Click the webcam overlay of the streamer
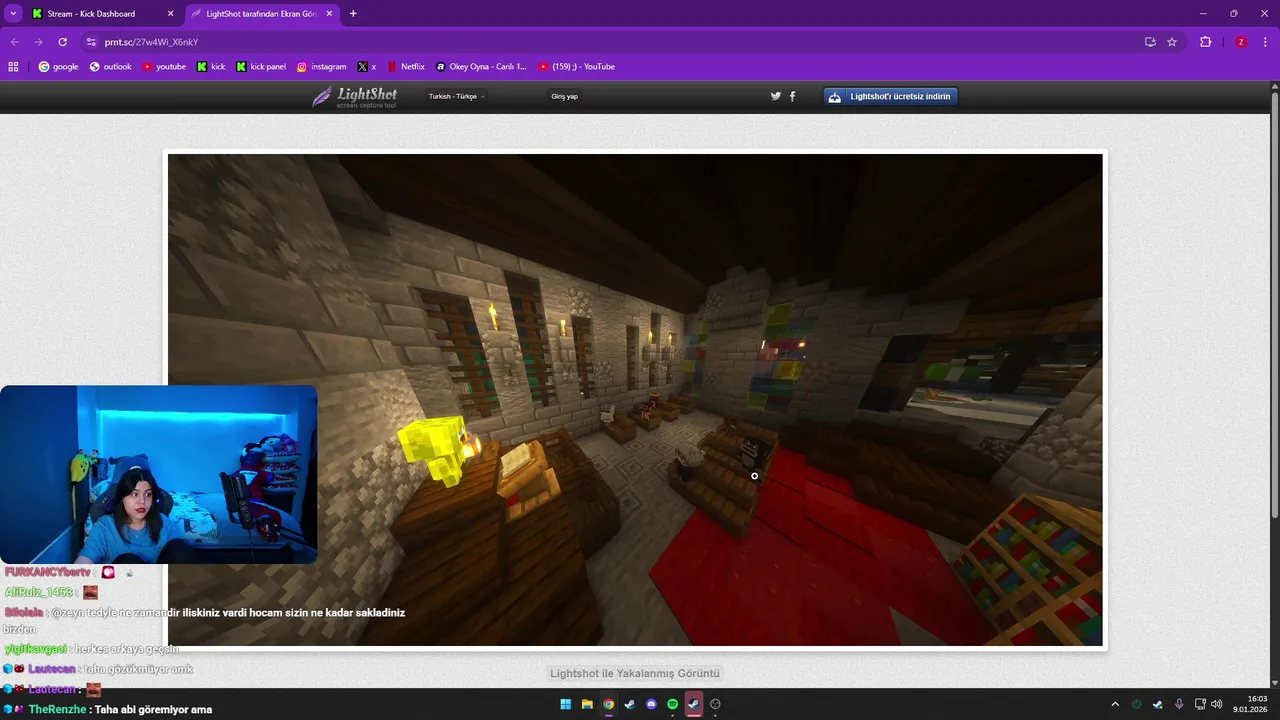This screenshot has height=720, width=1280. click(x=158, y=474)
